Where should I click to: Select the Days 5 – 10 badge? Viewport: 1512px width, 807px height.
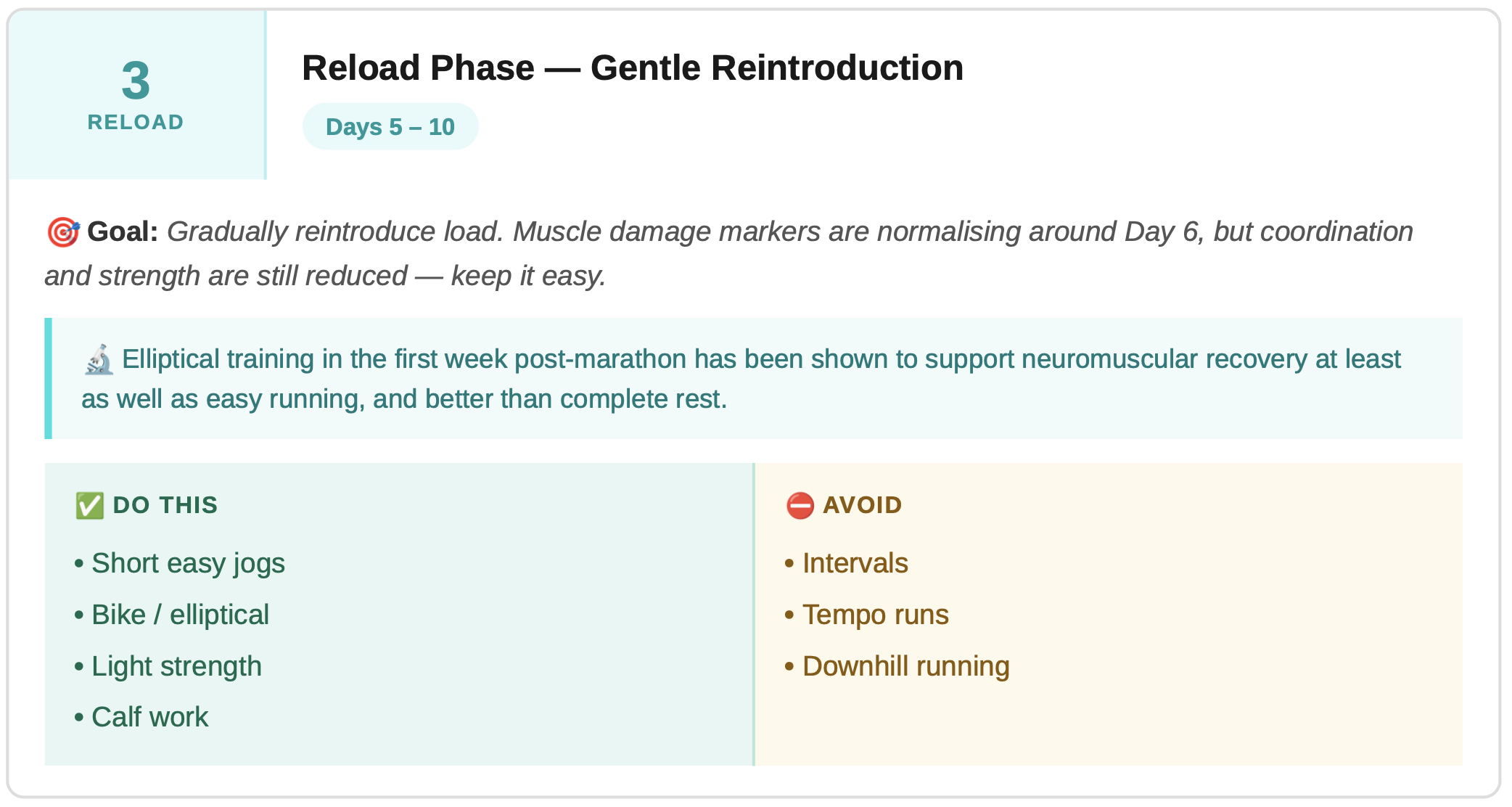[390, 127]
